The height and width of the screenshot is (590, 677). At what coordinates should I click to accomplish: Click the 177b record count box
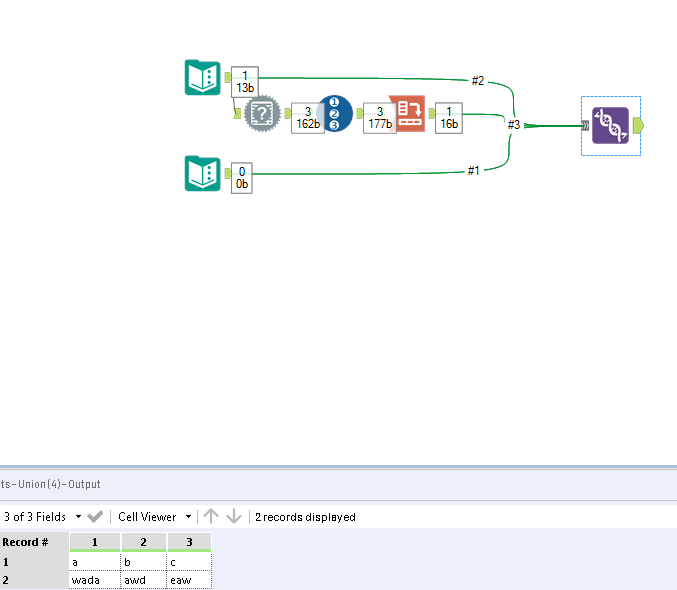[x=380, y=118]
